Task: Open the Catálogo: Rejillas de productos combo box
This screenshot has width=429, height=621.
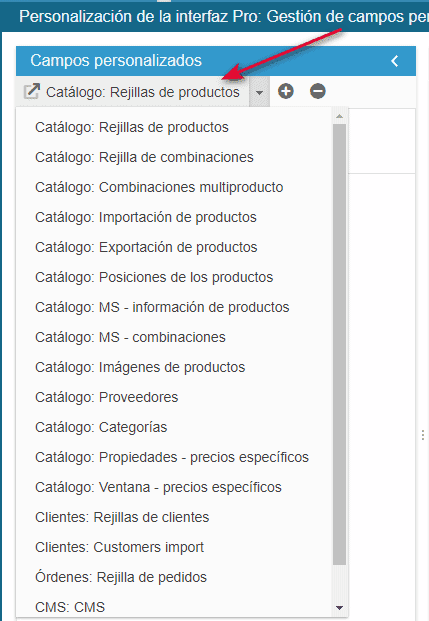Action: 135,92
